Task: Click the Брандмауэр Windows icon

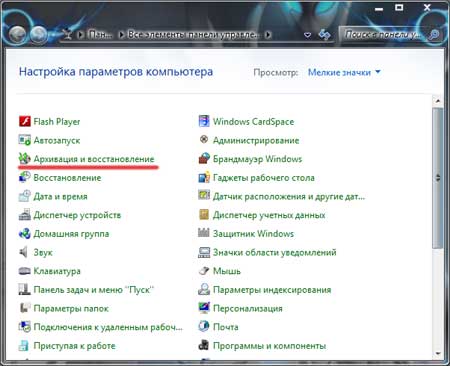Action: 204,159
